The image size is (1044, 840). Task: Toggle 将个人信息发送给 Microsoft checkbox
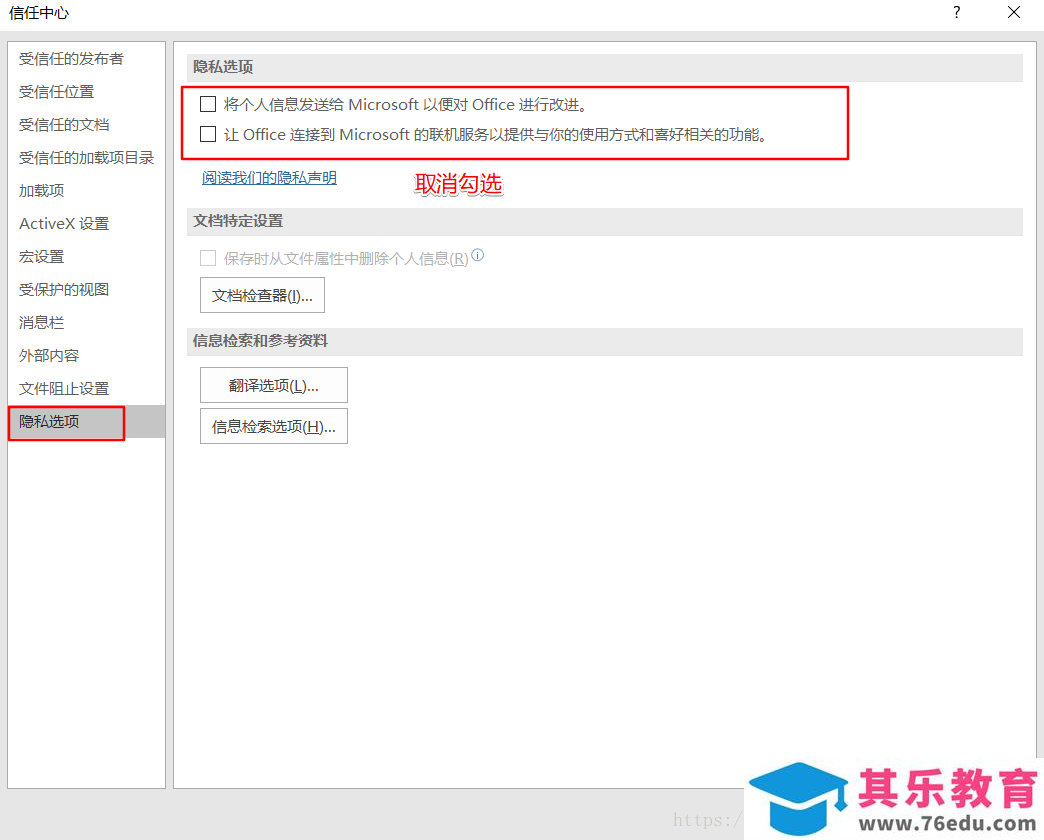pos(208,104)
